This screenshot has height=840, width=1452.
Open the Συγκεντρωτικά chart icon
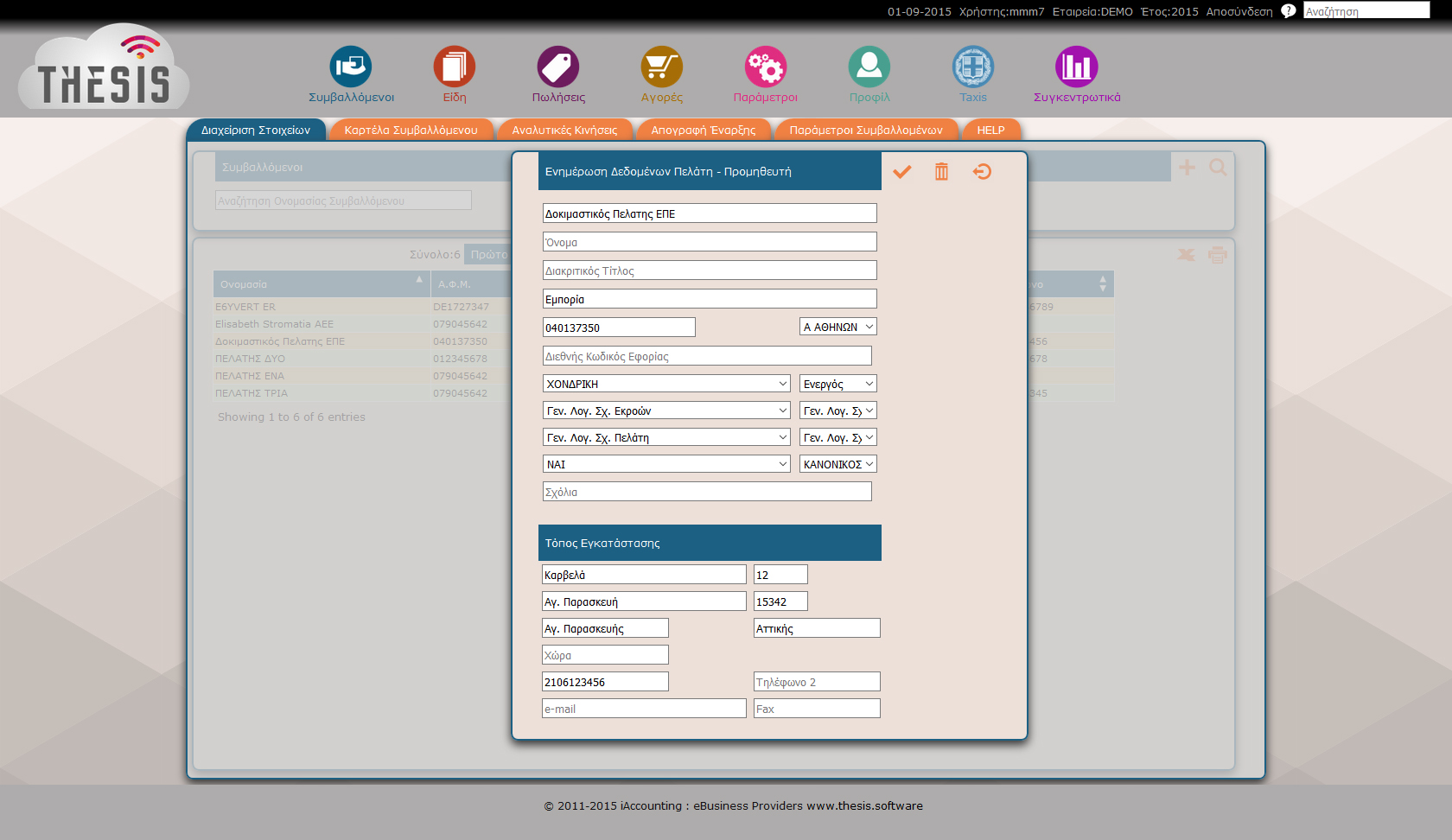1077,67
